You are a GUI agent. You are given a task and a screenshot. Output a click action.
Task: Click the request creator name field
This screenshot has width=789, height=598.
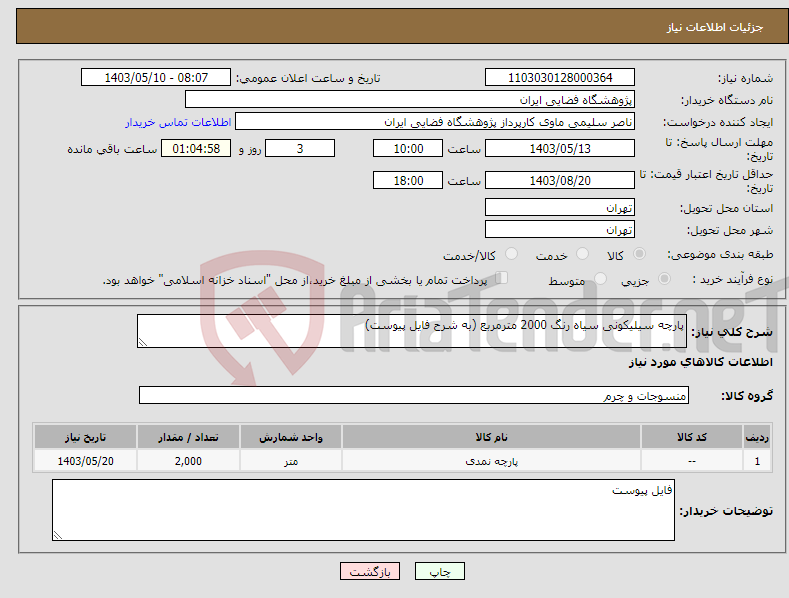tap(435, 122)
